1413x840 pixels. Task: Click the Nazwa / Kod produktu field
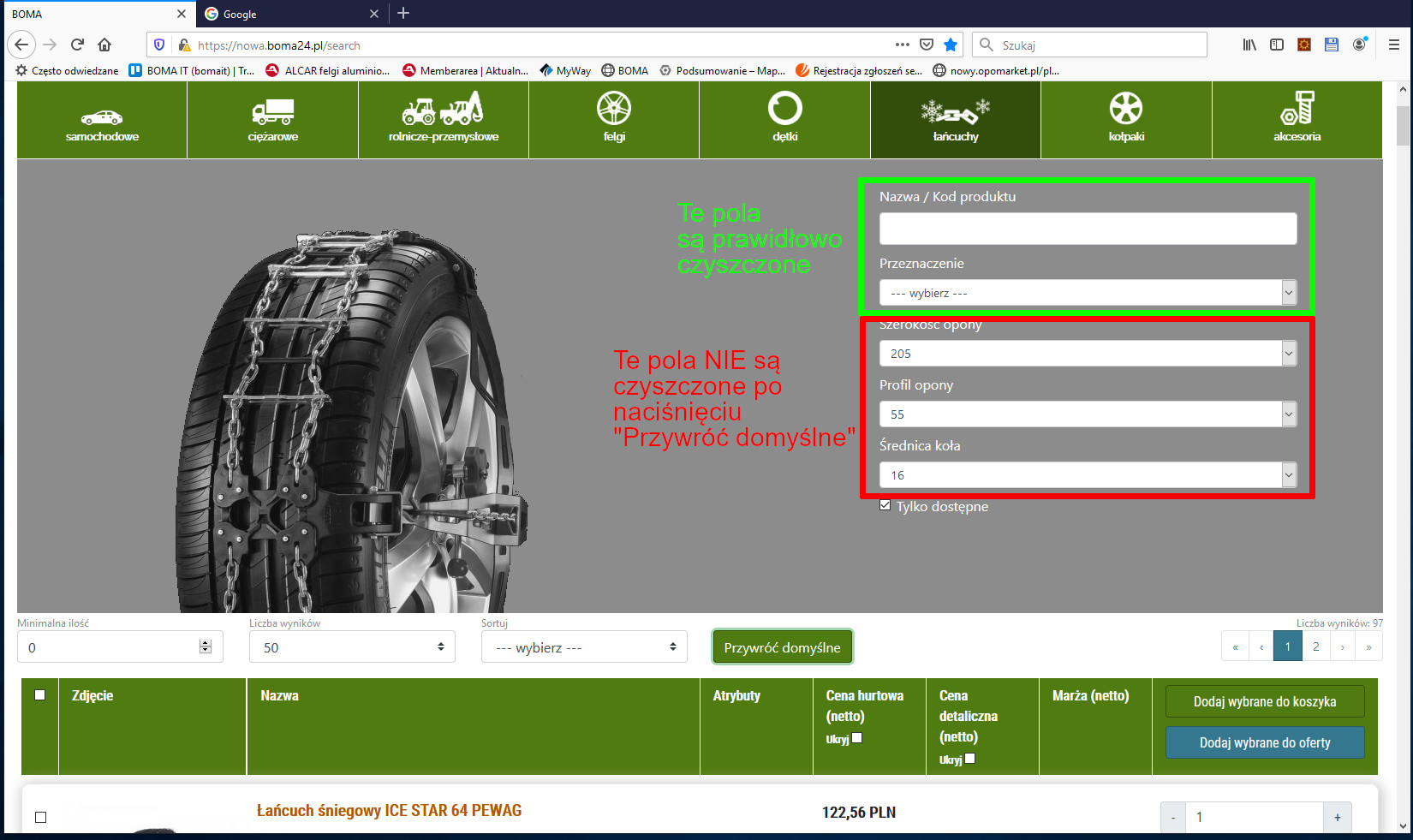(1088, 229)
